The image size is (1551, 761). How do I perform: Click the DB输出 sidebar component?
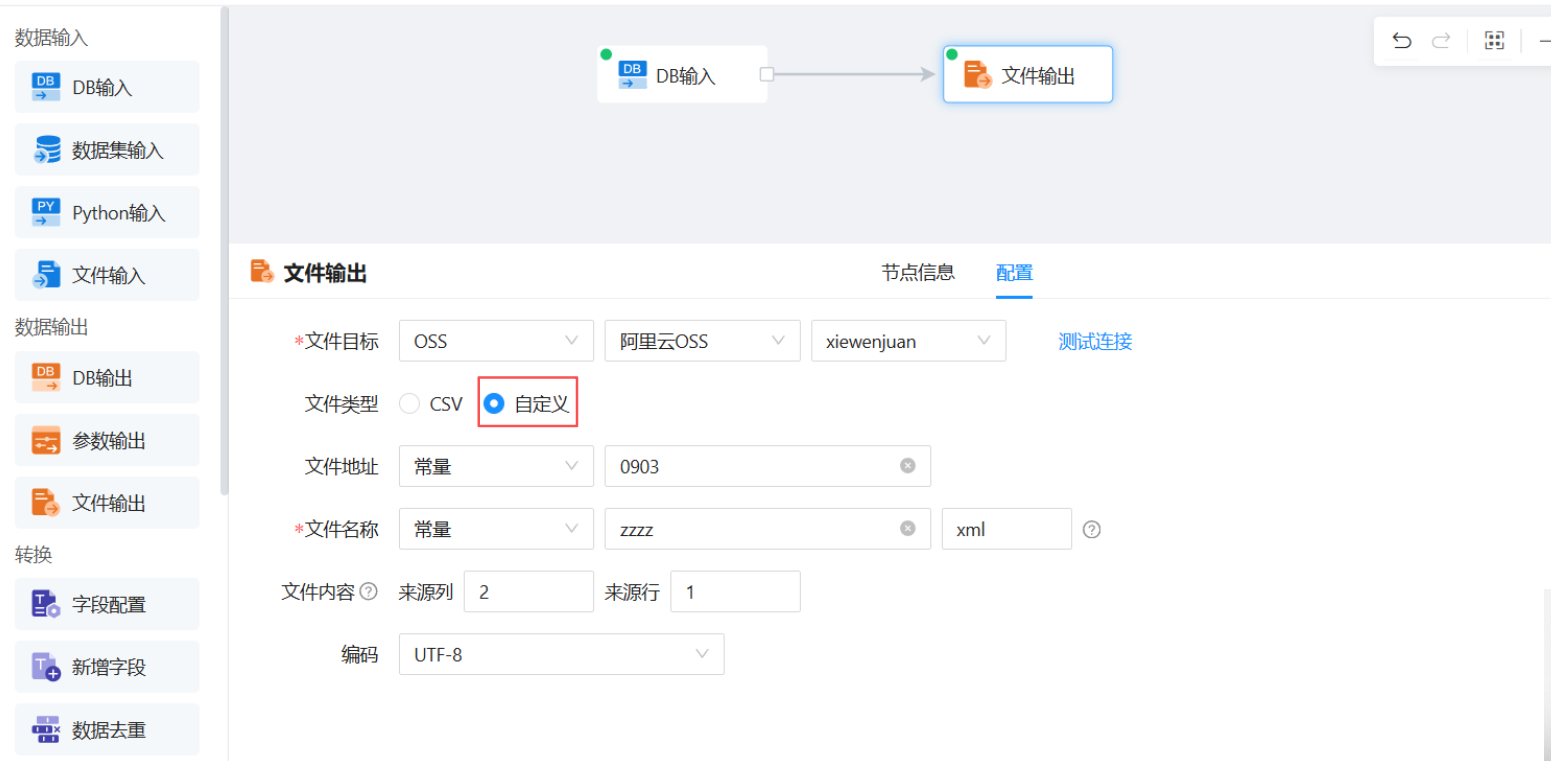107,378
